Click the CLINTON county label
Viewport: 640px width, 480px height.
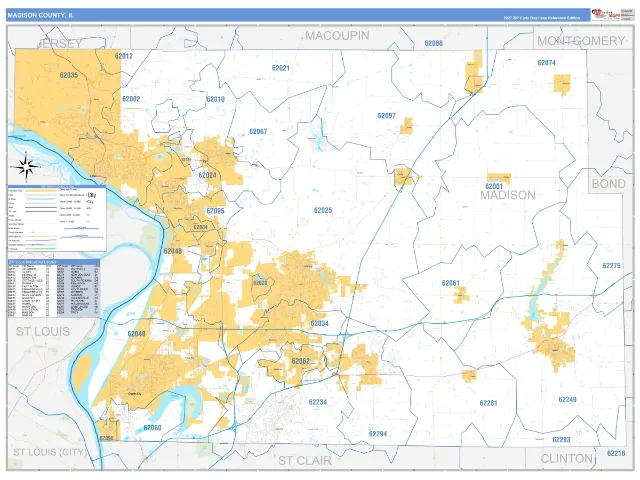click(566, 459)
